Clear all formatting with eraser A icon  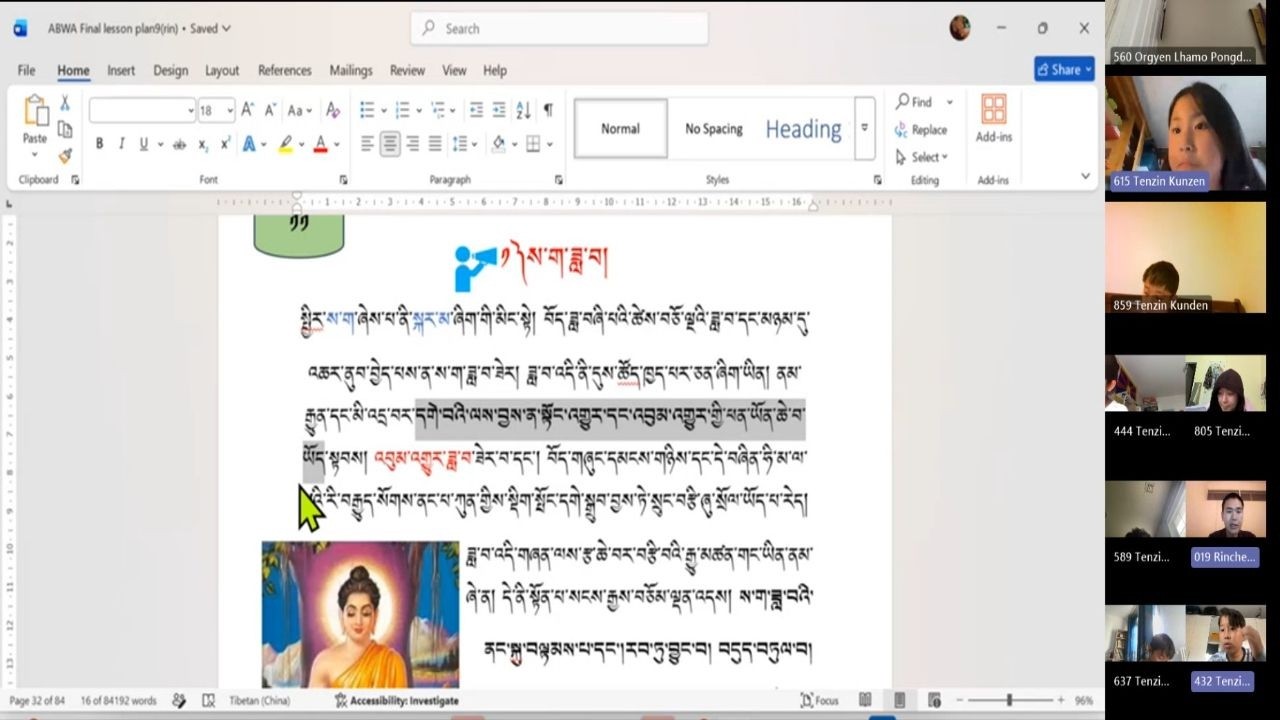tap(333, 110)
